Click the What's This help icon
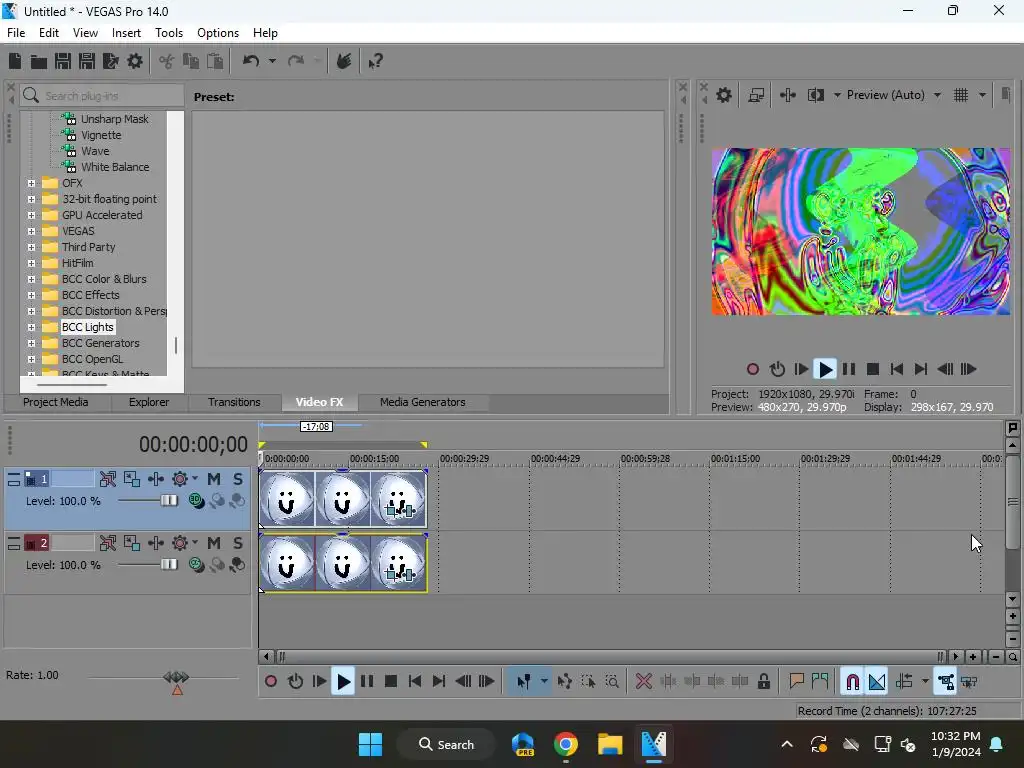Screen dimensions: 1024x768 pyautogui.click(x=376, y=61)
